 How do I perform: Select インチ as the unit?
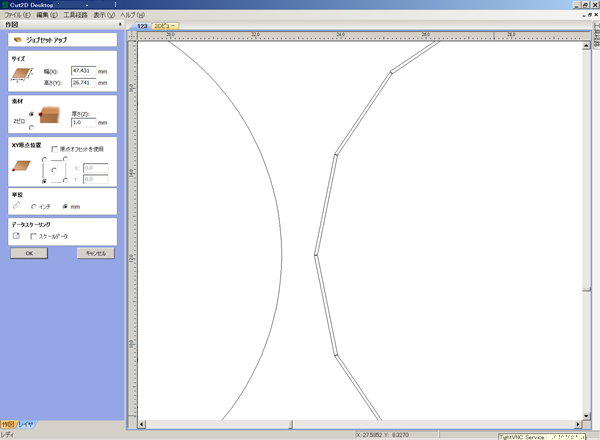34,207
